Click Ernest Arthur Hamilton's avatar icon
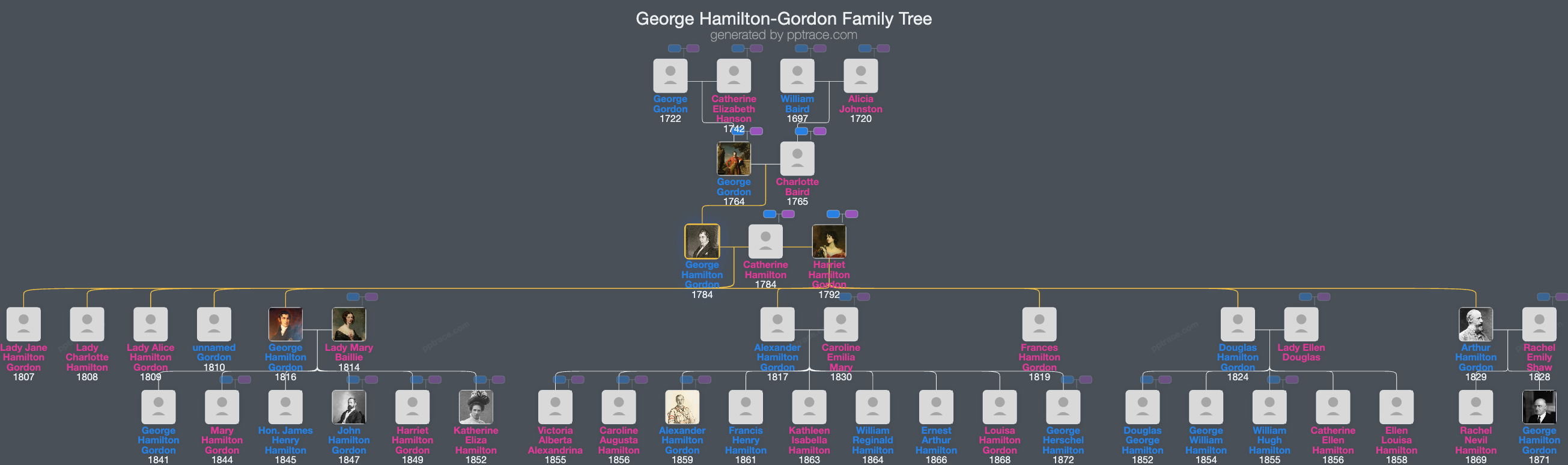 [936, 407]
